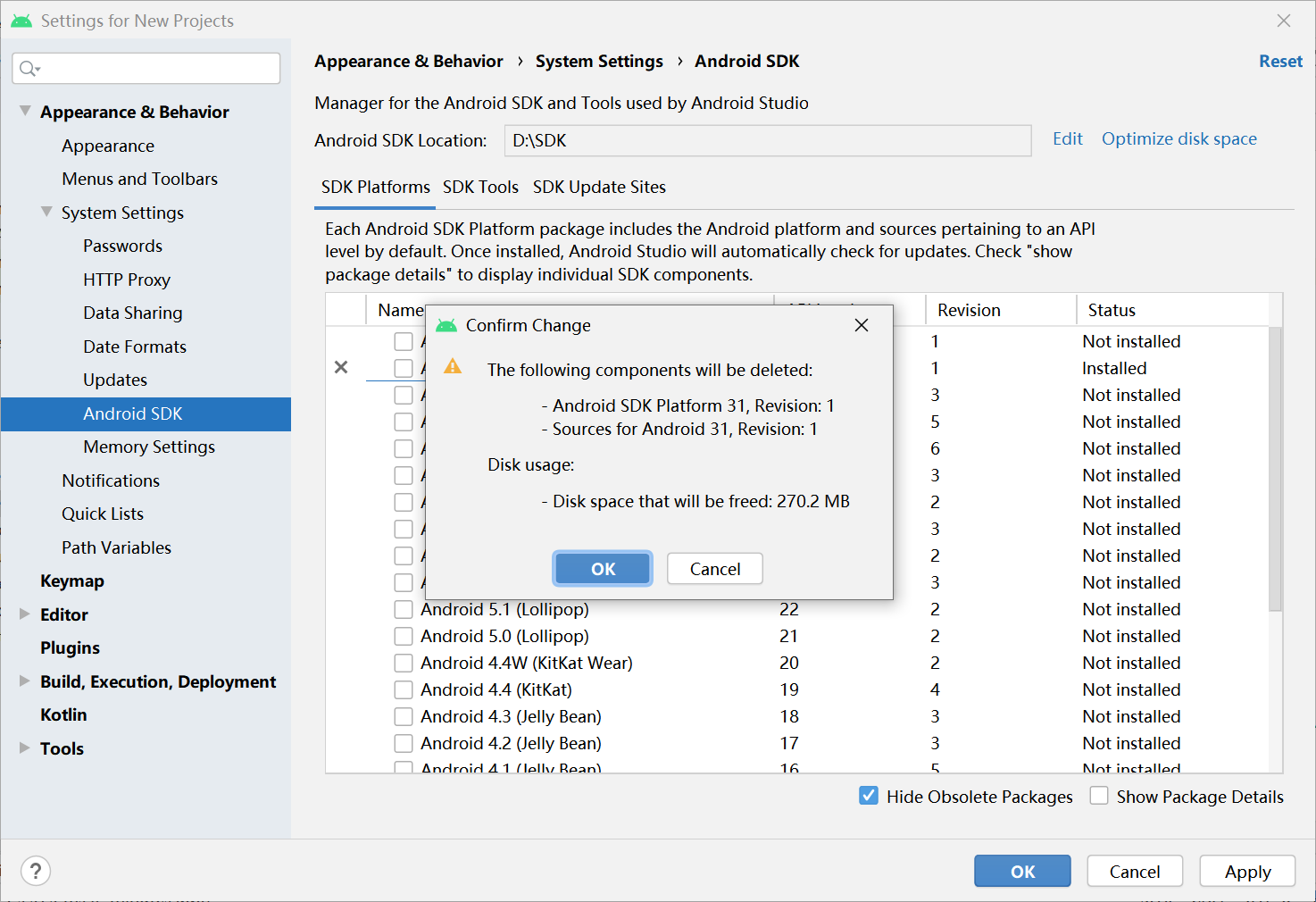Open the Plugins settings

point(70,647)
